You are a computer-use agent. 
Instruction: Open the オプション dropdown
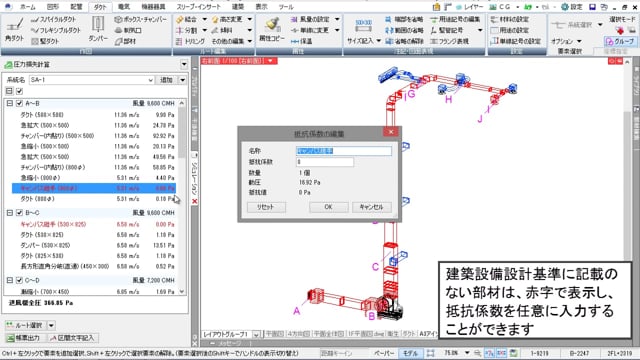566,41
